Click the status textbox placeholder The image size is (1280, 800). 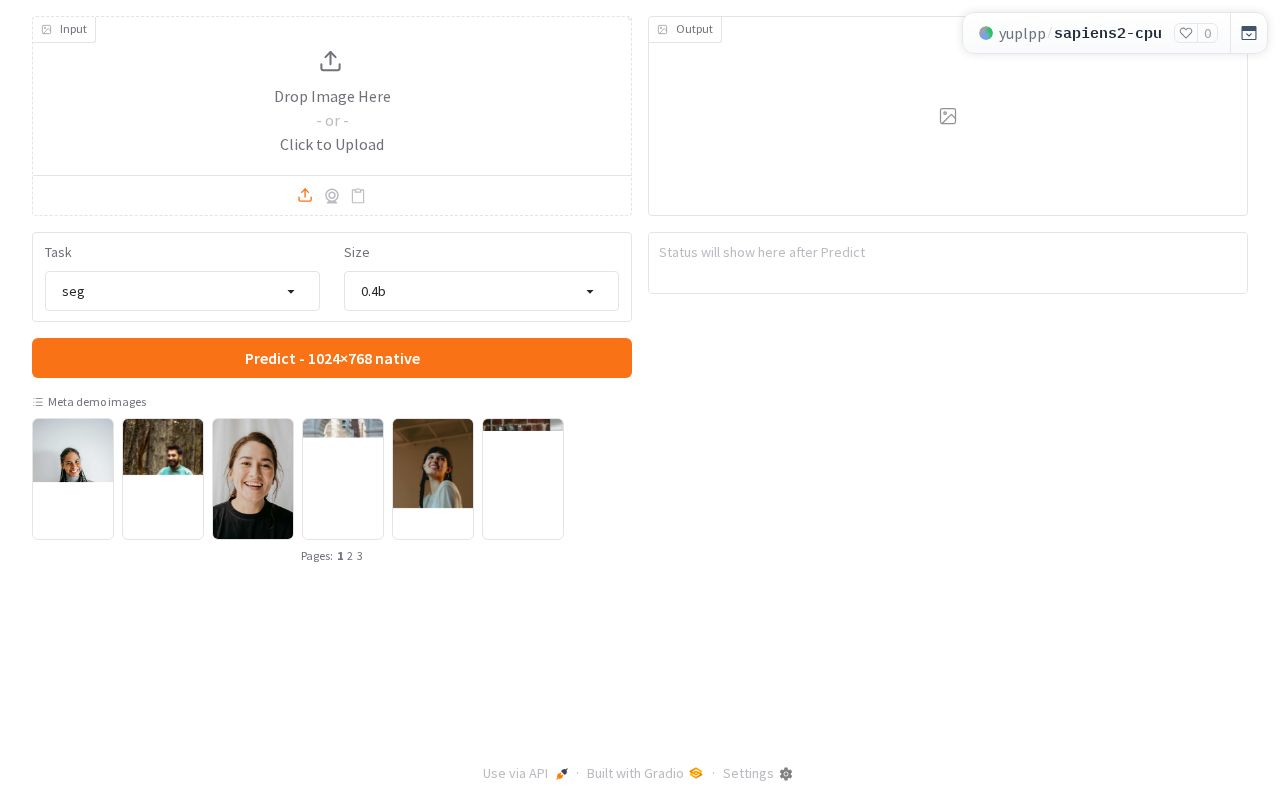(948, 263)
